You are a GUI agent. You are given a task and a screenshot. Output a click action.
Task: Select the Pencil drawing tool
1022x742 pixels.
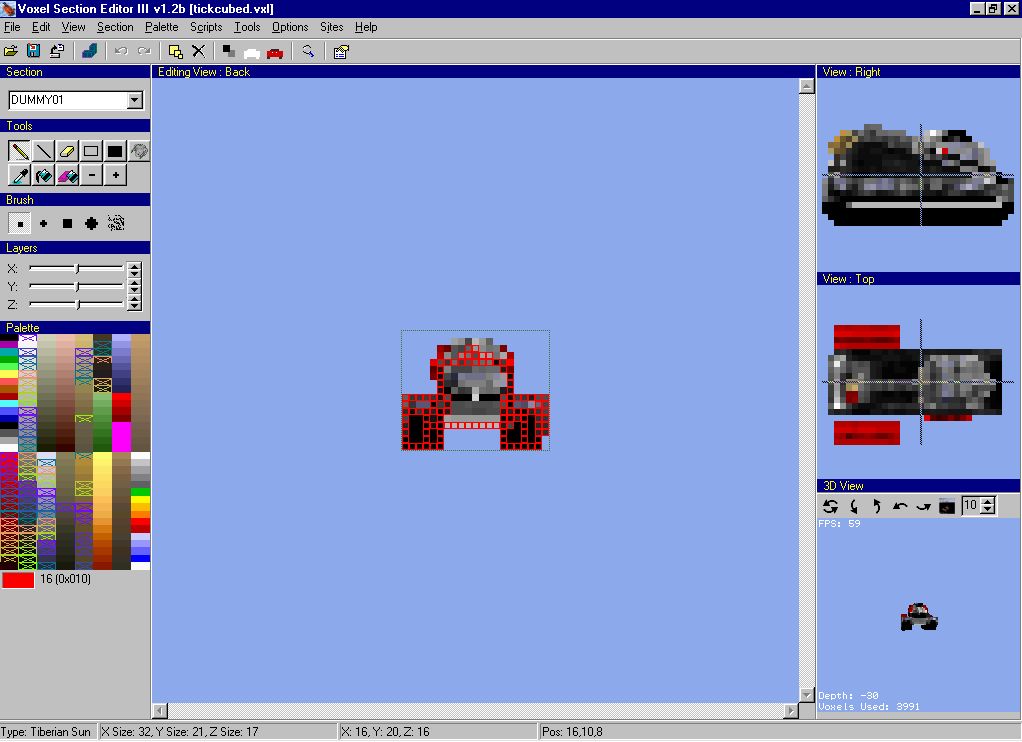pyautogui.click(x=18, y=151)
